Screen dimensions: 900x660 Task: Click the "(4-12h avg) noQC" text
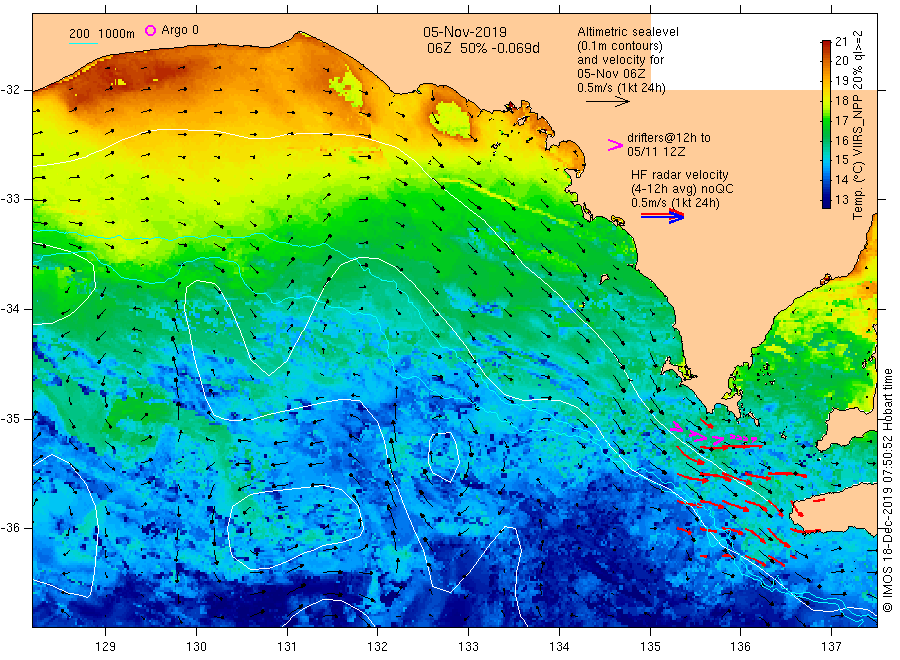(682, 189)
